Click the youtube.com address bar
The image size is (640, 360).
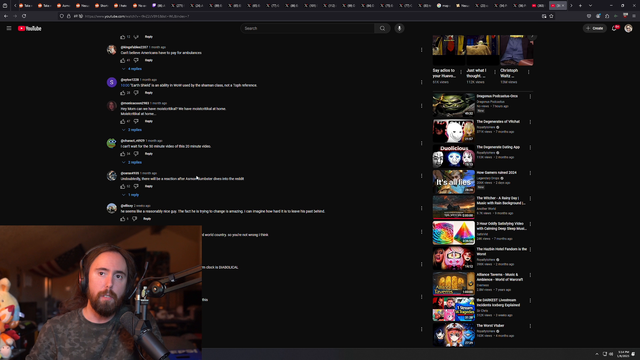pyautogui.click(x=302, y=16)
